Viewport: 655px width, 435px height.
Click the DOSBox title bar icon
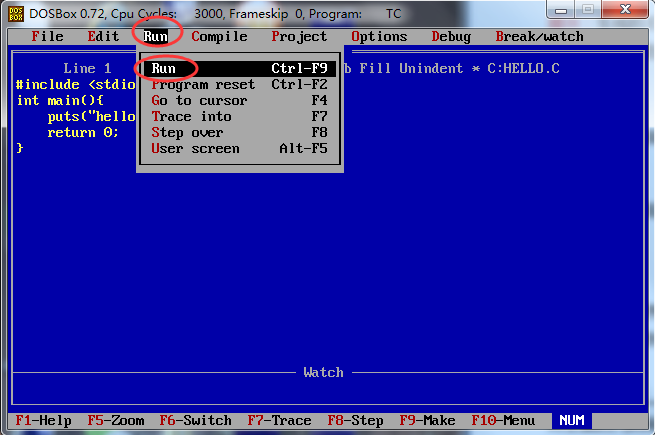coord(16,14)
